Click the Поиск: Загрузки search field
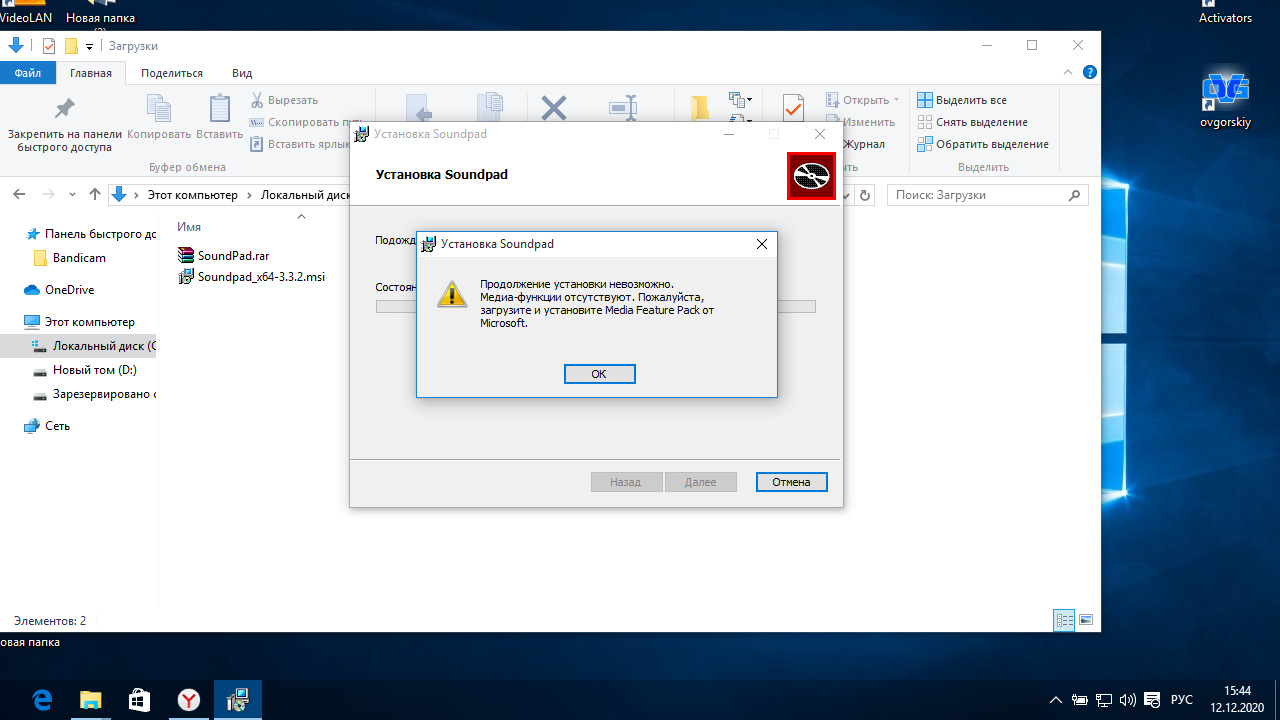 point(987,195)
